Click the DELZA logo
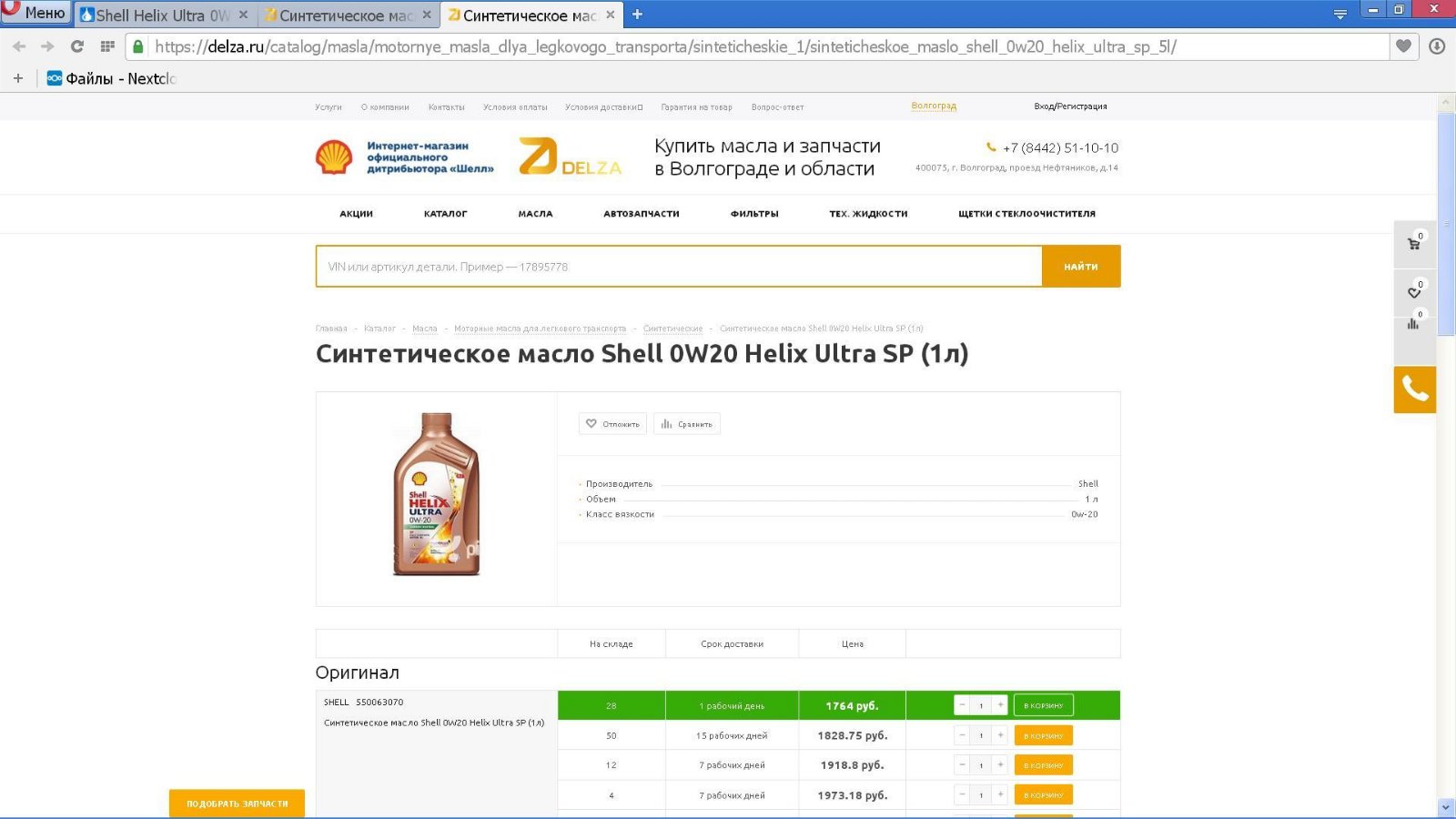This screenshot has height=819, width=1456. tap(570, 157)
